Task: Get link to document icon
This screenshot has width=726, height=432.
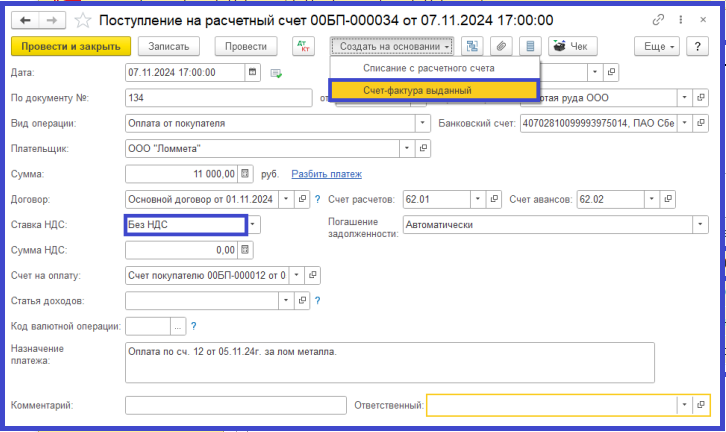Action: [657, 20]
